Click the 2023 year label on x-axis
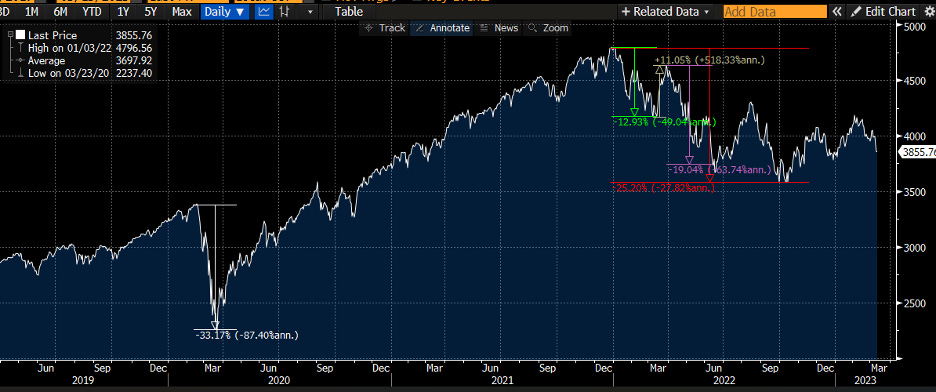The width and height of the screenshot is (936, 392). click(866, 379)
